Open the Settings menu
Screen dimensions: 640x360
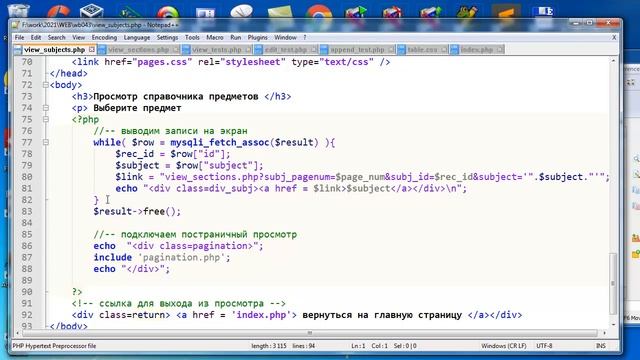pyautogui.click(x=167, y=37)
